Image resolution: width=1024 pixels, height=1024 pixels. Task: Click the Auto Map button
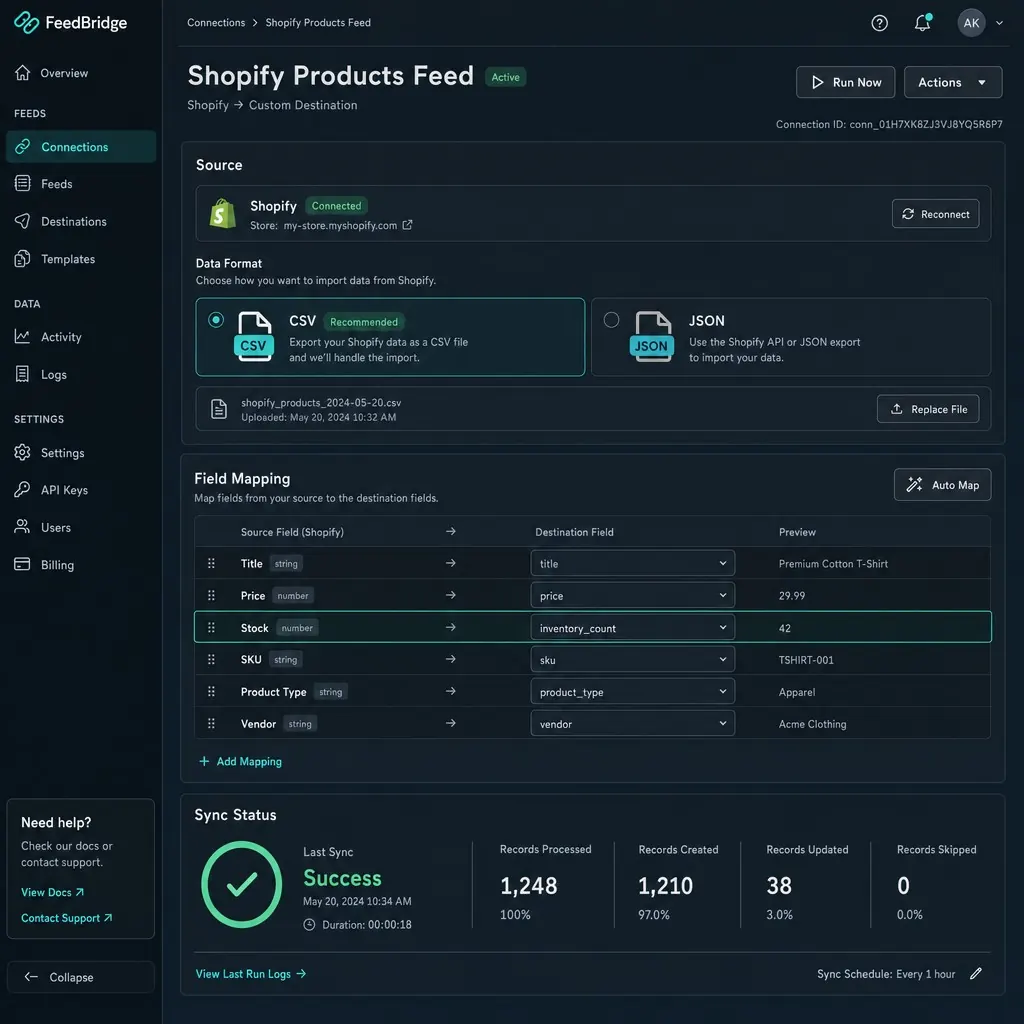[942, 485]
